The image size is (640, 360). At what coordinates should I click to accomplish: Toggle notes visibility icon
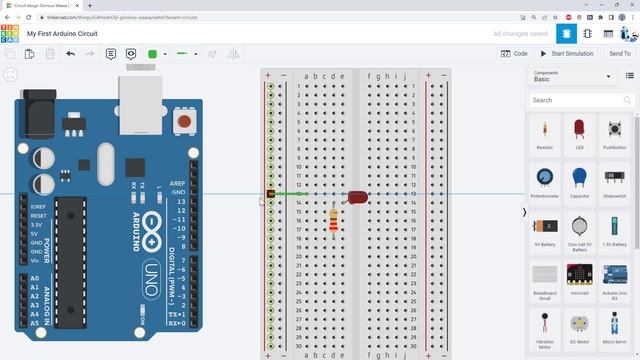pos(131,54)
